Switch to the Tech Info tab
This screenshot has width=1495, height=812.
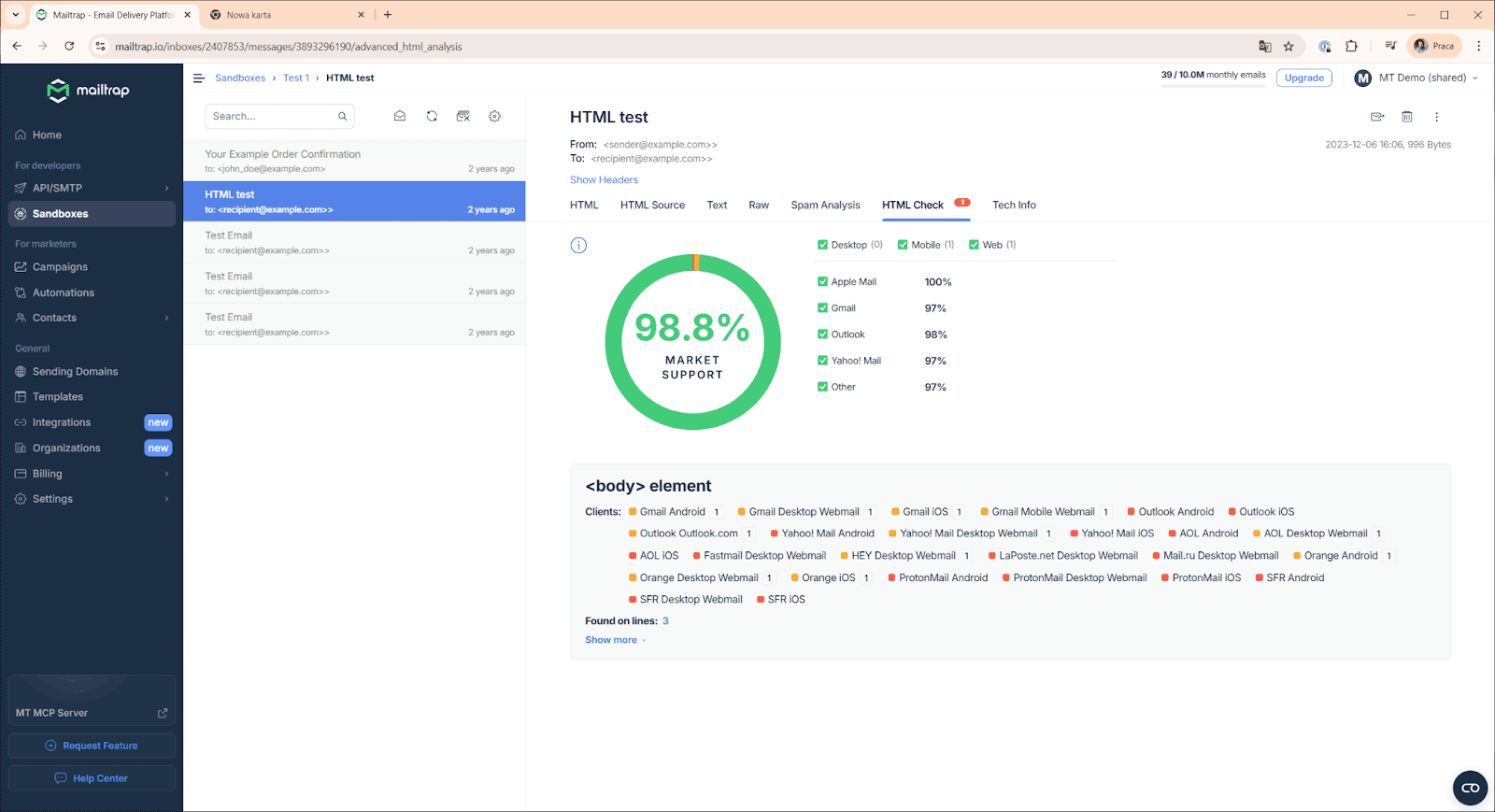[1014, 205]
